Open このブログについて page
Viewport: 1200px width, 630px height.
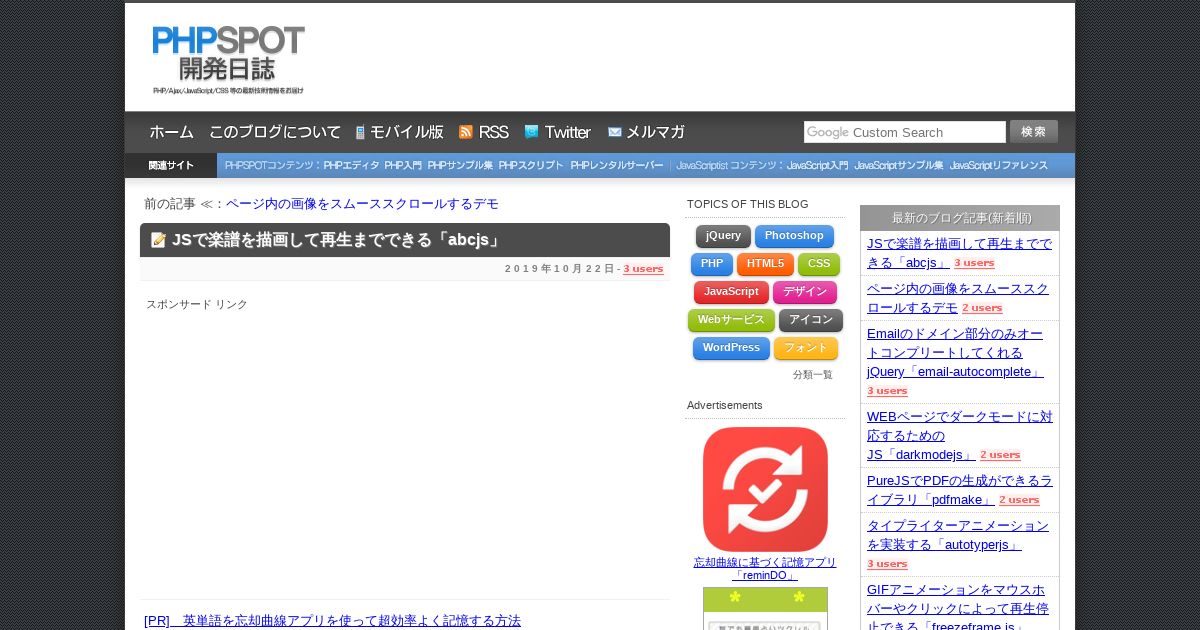tap(275, 132)
